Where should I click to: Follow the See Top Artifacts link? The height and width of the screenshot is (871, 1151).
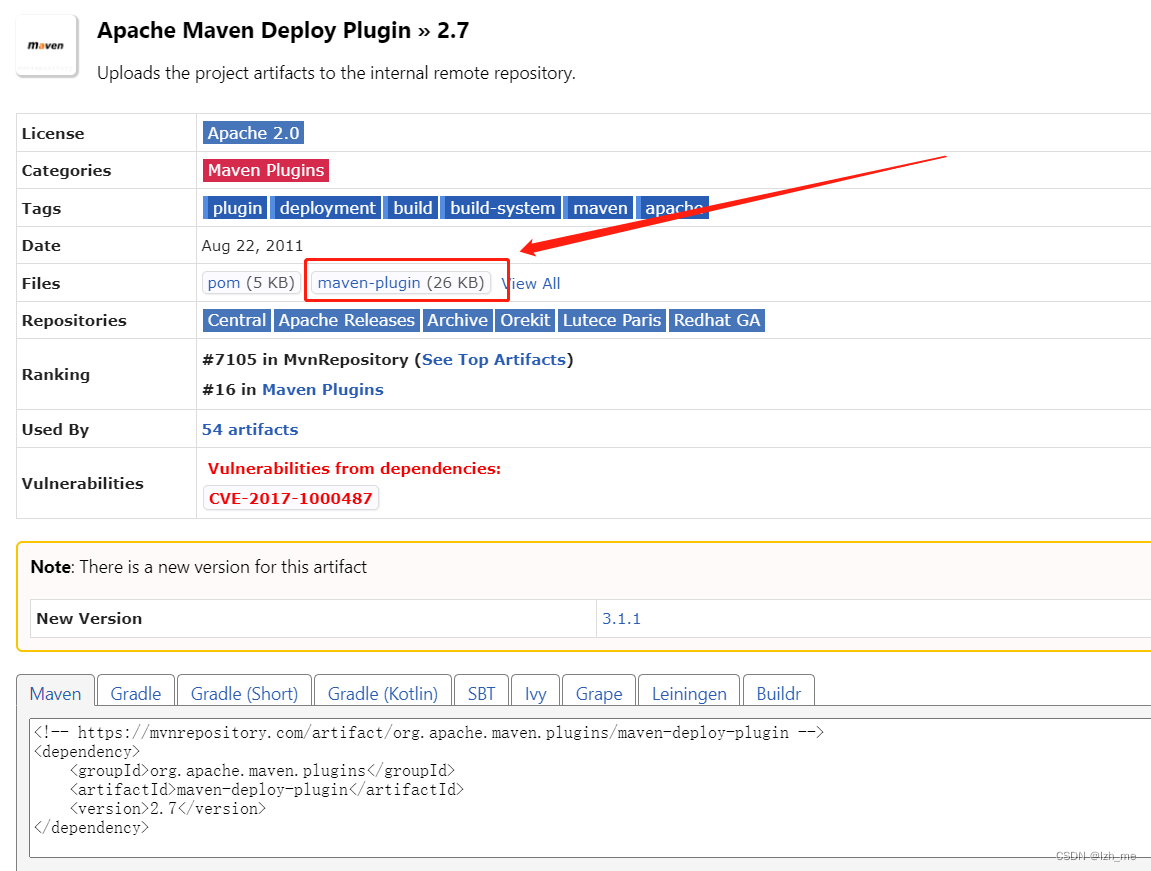pyautogui.click(x=494, y=360)
